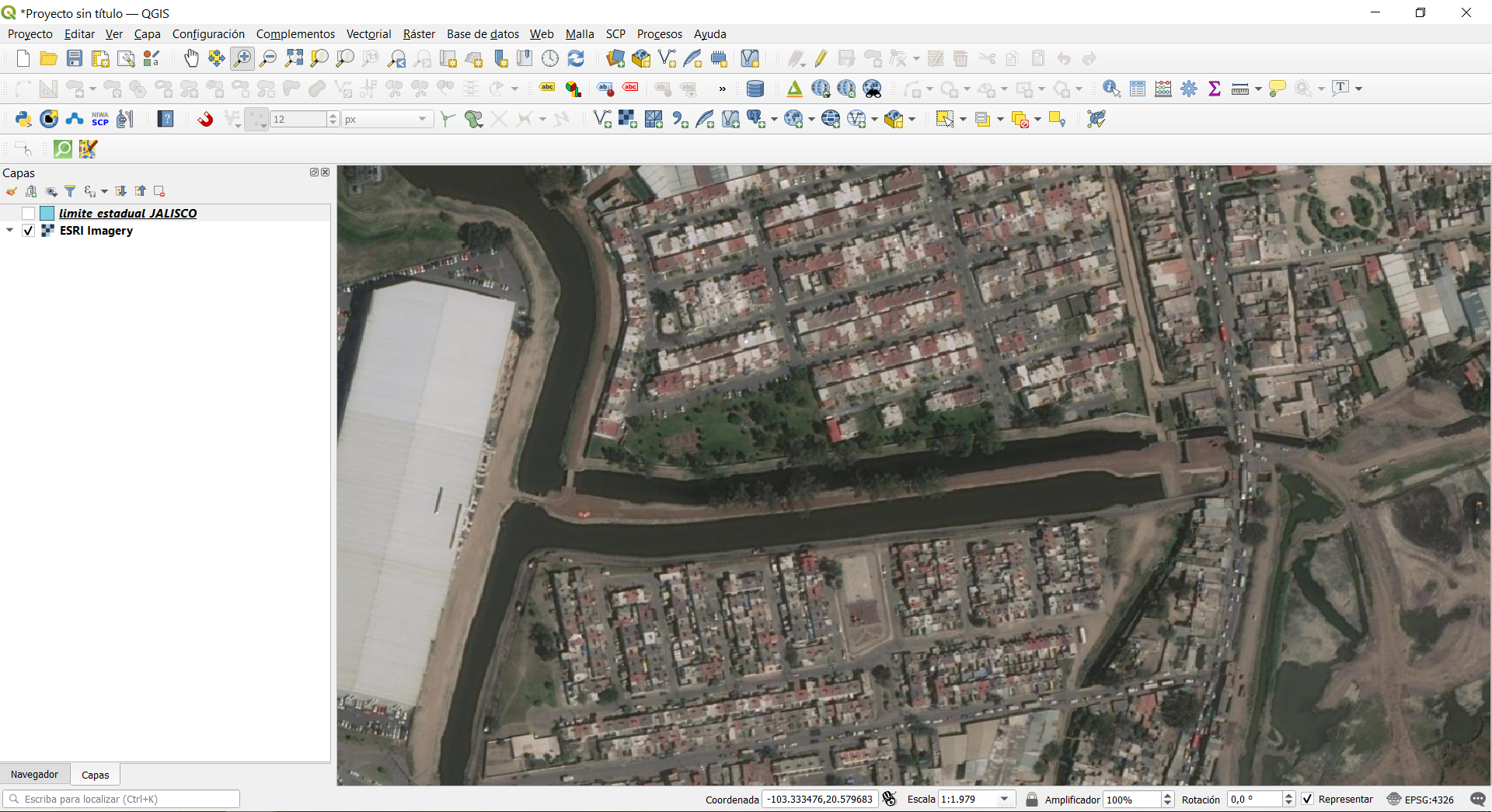Open the Base de datos menu
The width and height of the screenshot is (1492, 812).
tap(483, 34)
